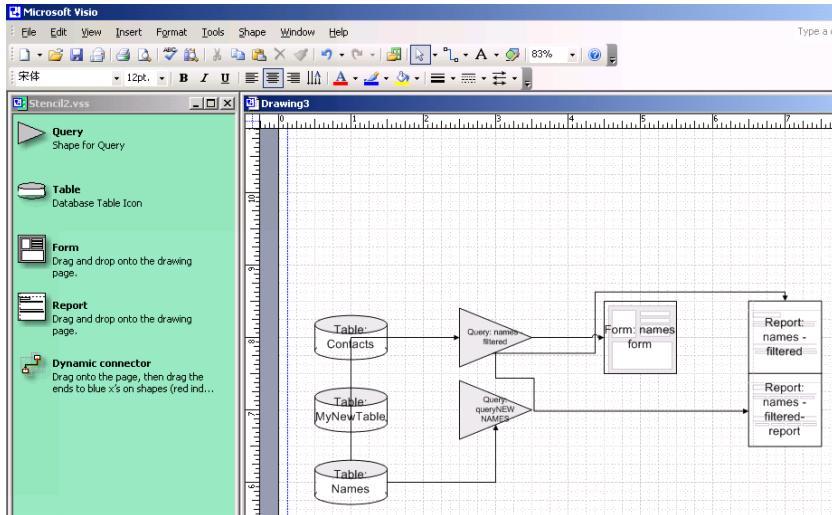
Task: Click the Find binoculars icon
Action: [190, 55]
